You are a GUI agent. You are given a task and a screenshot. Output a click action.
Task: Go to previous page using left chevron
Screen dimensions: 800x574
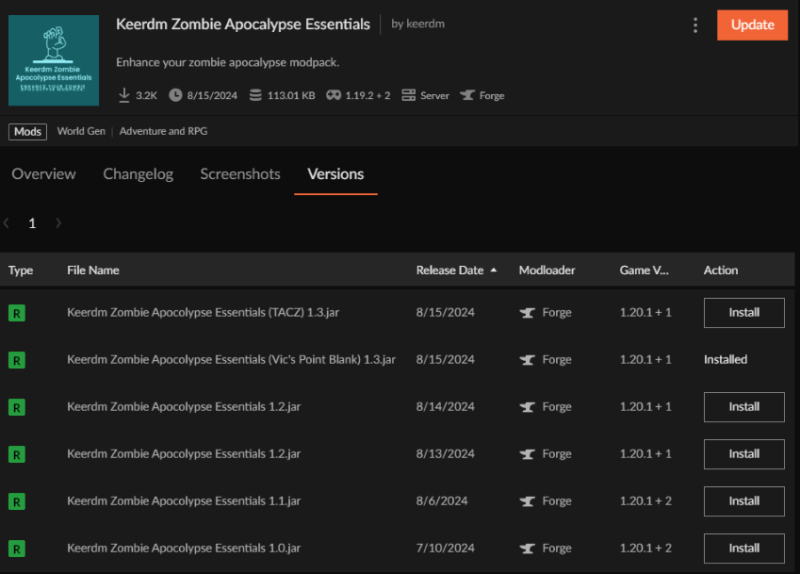7,224
